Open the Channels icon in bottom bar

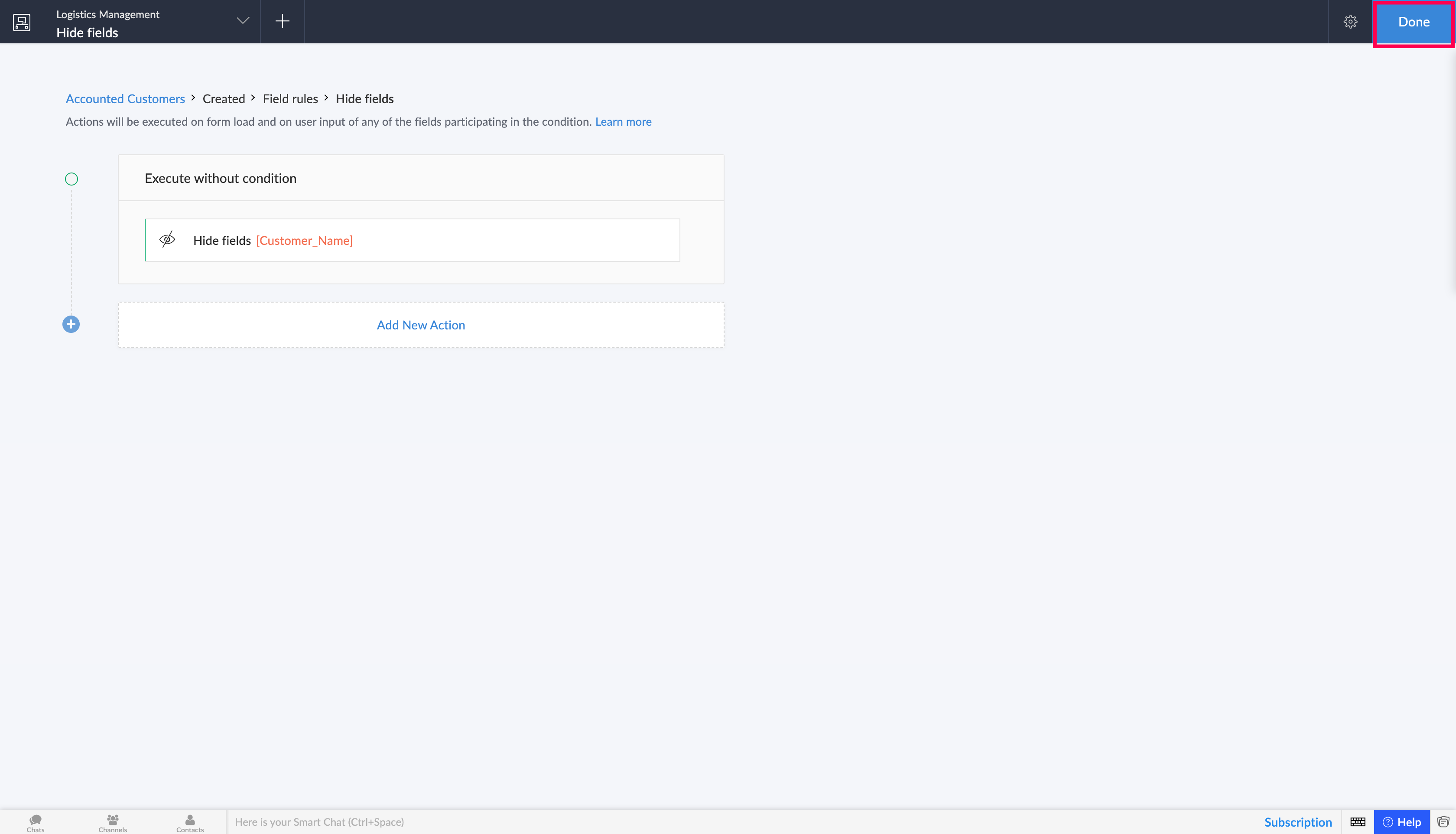pos(113,823)
